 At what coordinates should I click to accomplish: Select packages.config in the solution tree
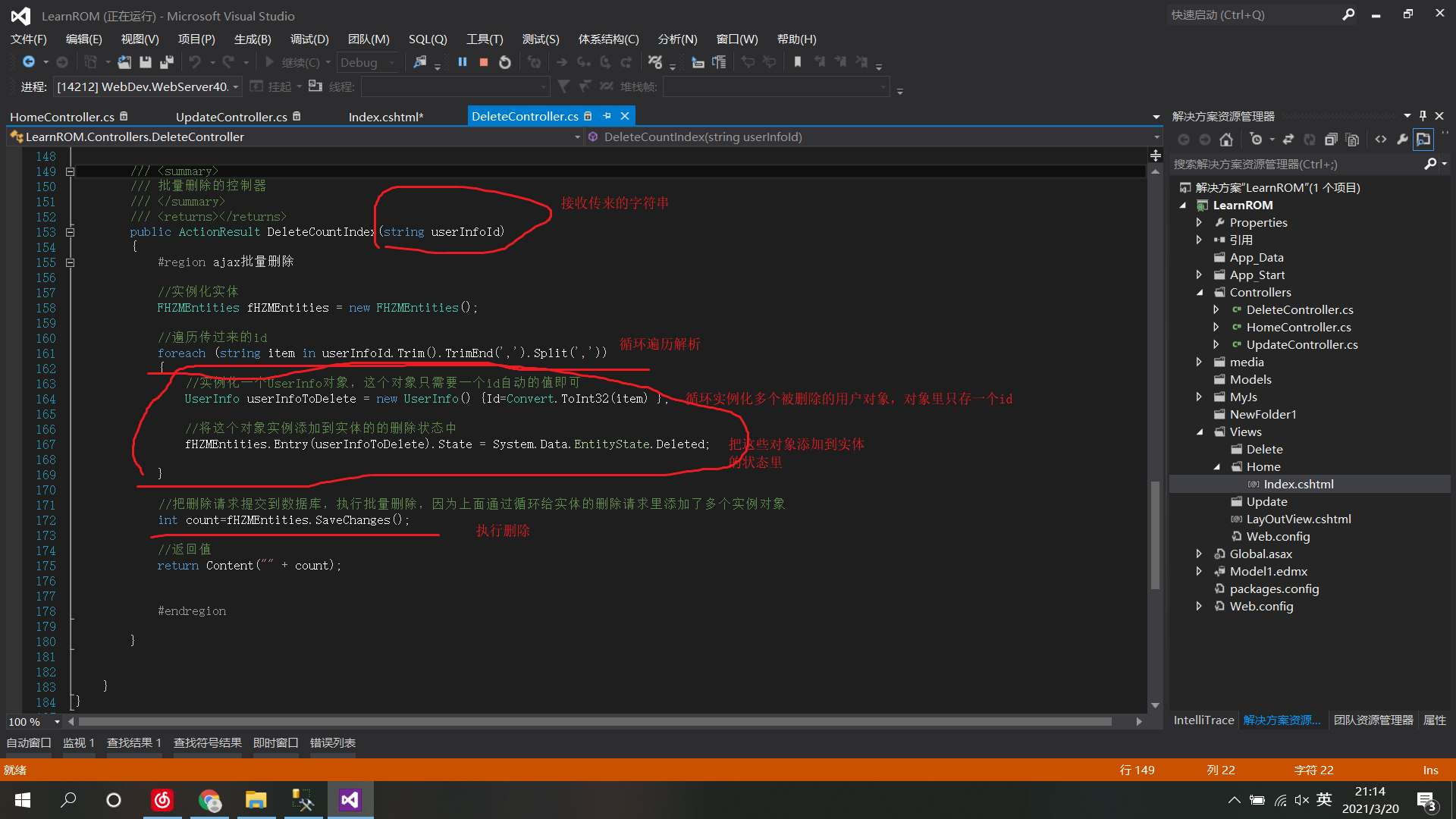click(x=1274, y=588)
